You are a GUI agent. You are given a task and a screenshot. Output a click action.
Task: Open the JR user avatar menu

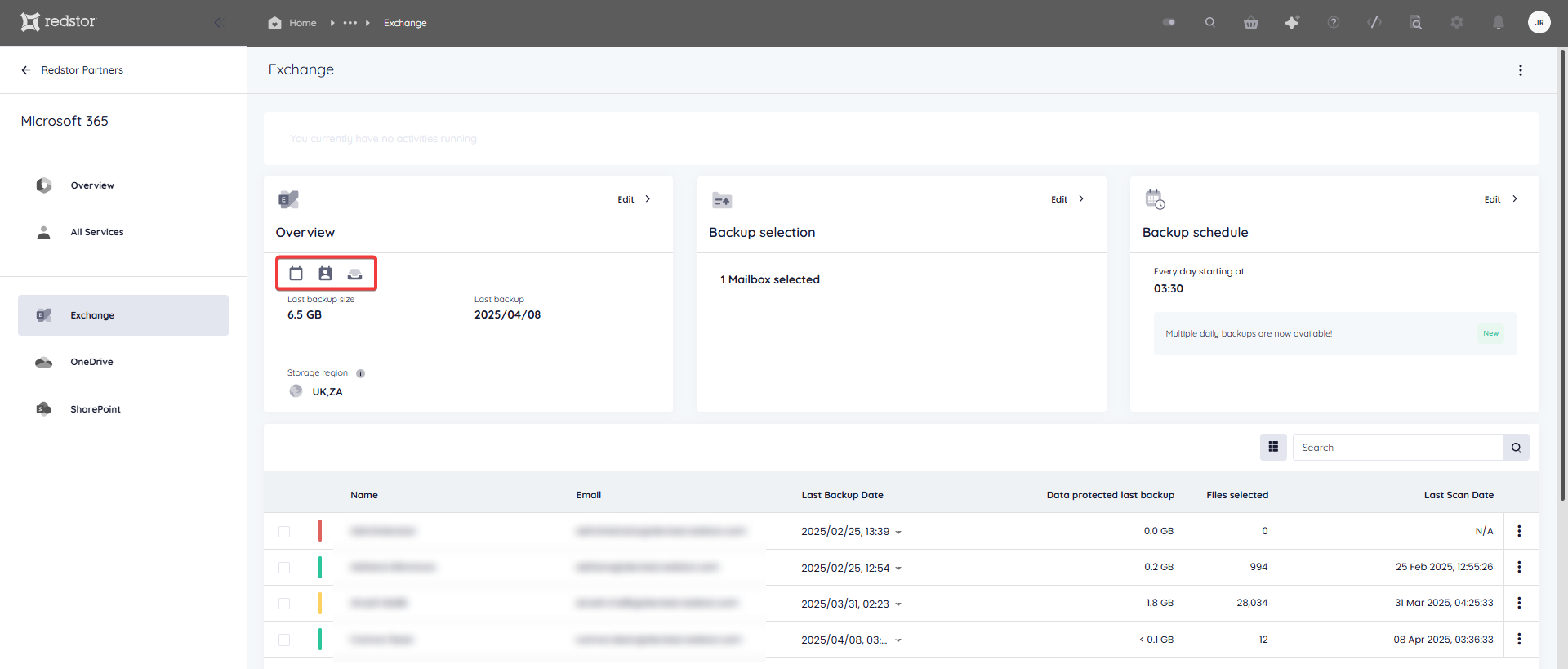1539,22
